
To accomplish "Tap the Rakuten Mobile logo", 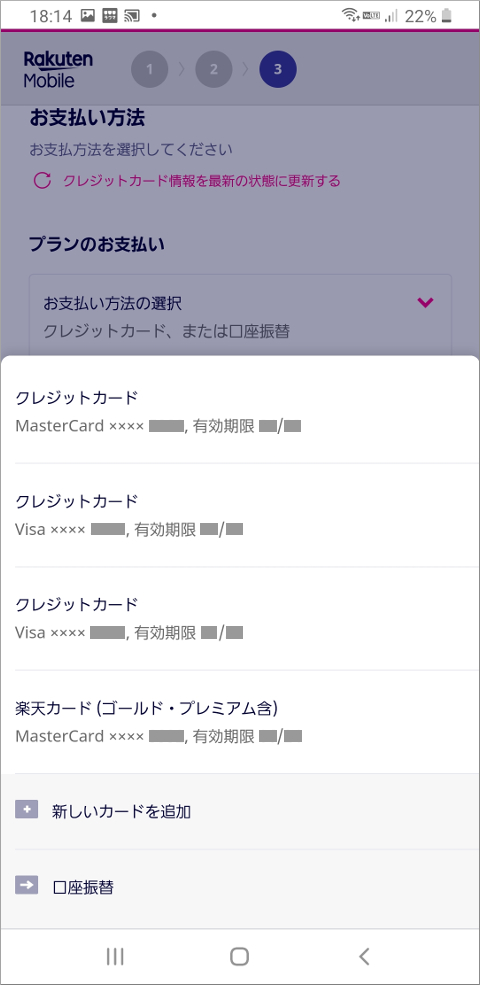I will click(x=58, y=69).
